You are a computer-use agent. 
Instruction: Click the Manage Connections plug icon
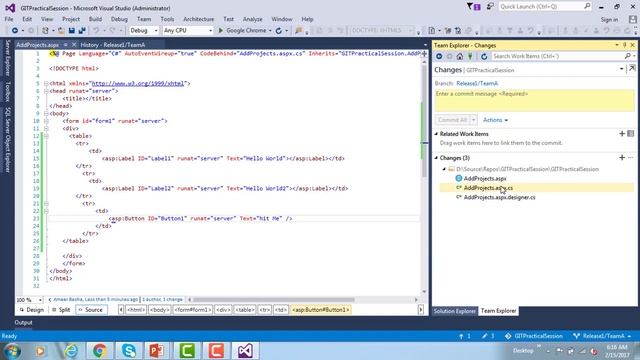point(470,56)
